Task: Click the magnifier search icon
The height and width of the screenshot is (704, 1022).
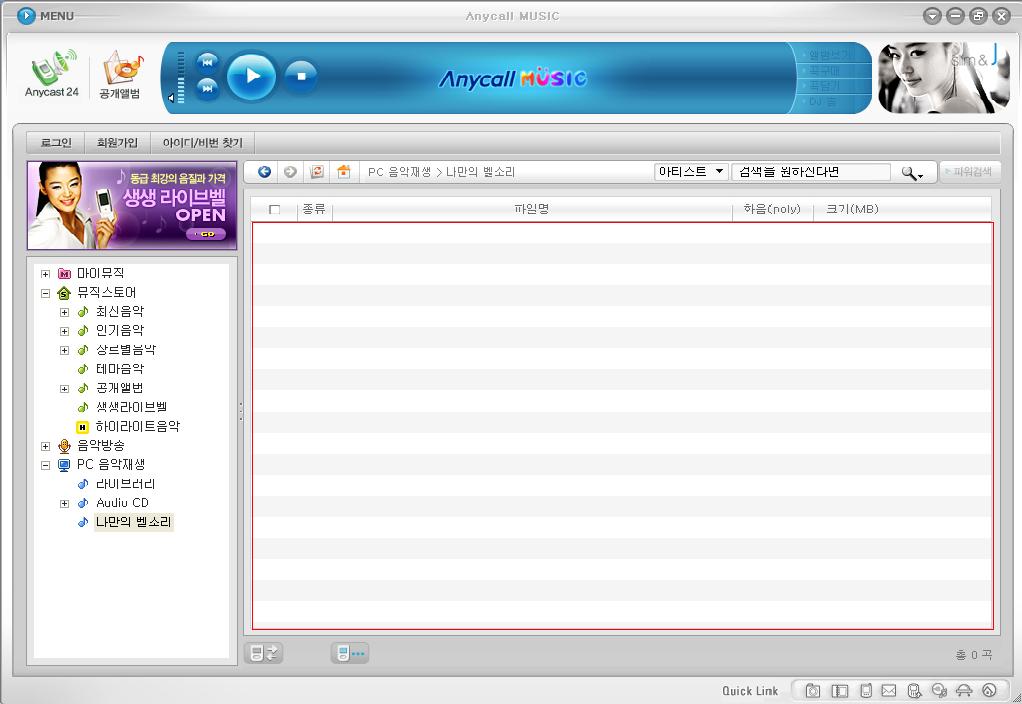Action: (910, 173)
